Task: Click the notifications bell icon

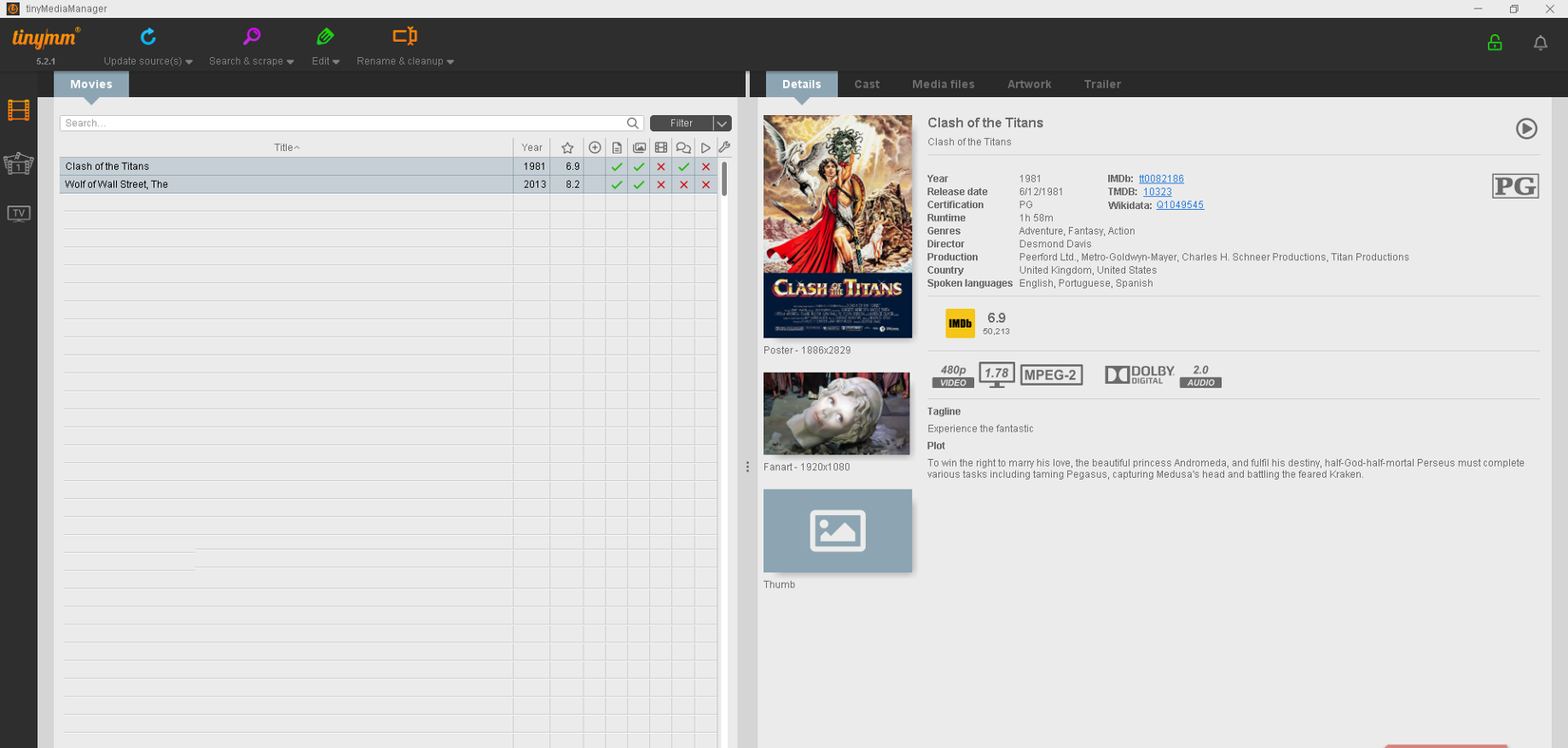Action: pyautogui.click(x=1540, y=43)
